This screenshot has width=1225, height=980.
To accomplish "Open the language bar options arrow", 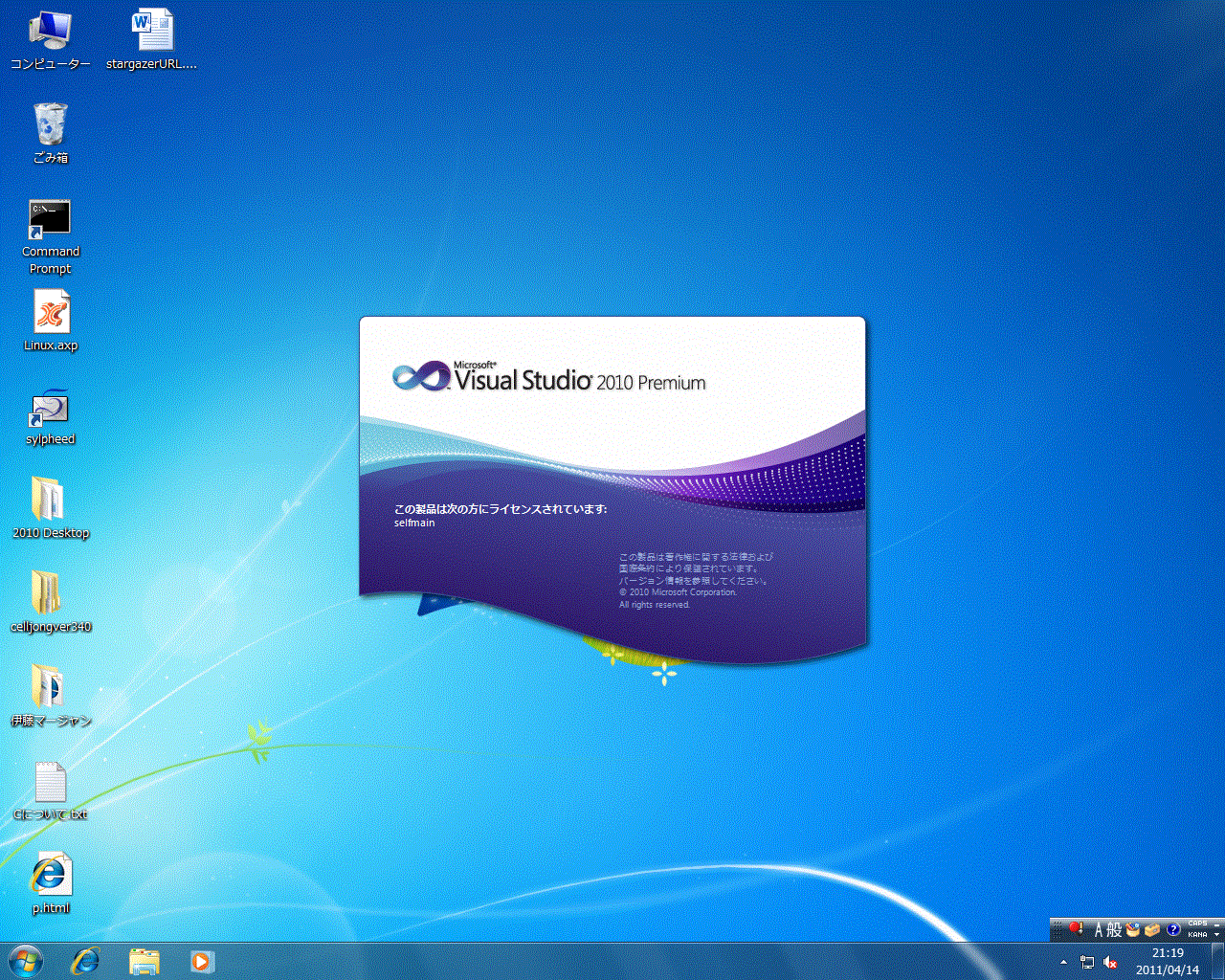I will pos(1216,935).
